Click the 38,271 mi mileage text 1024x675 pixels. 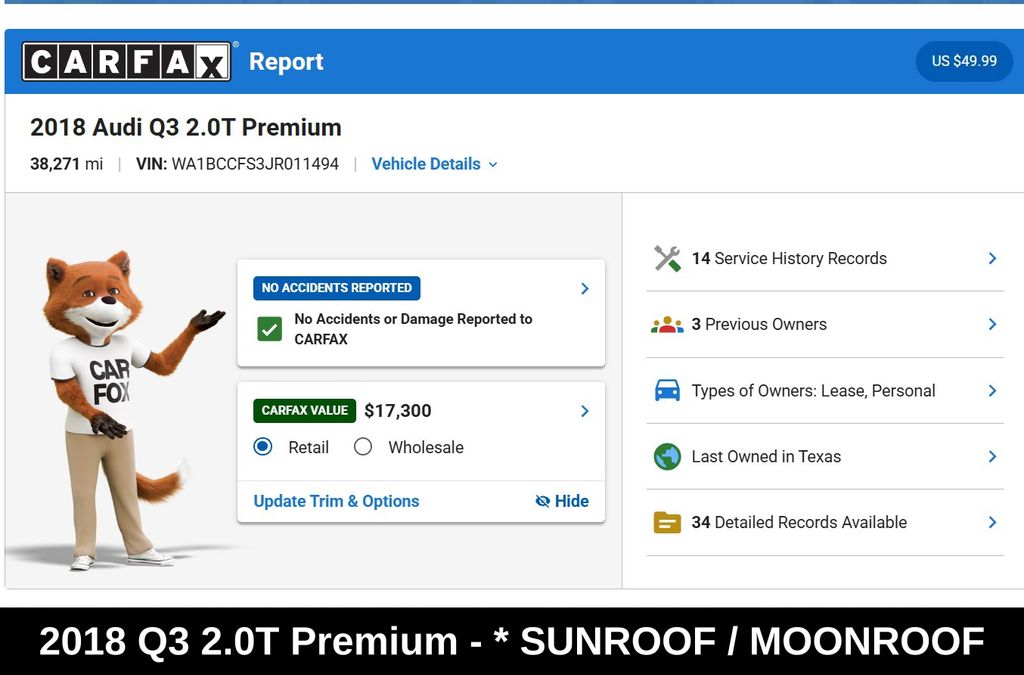(67, 164)
